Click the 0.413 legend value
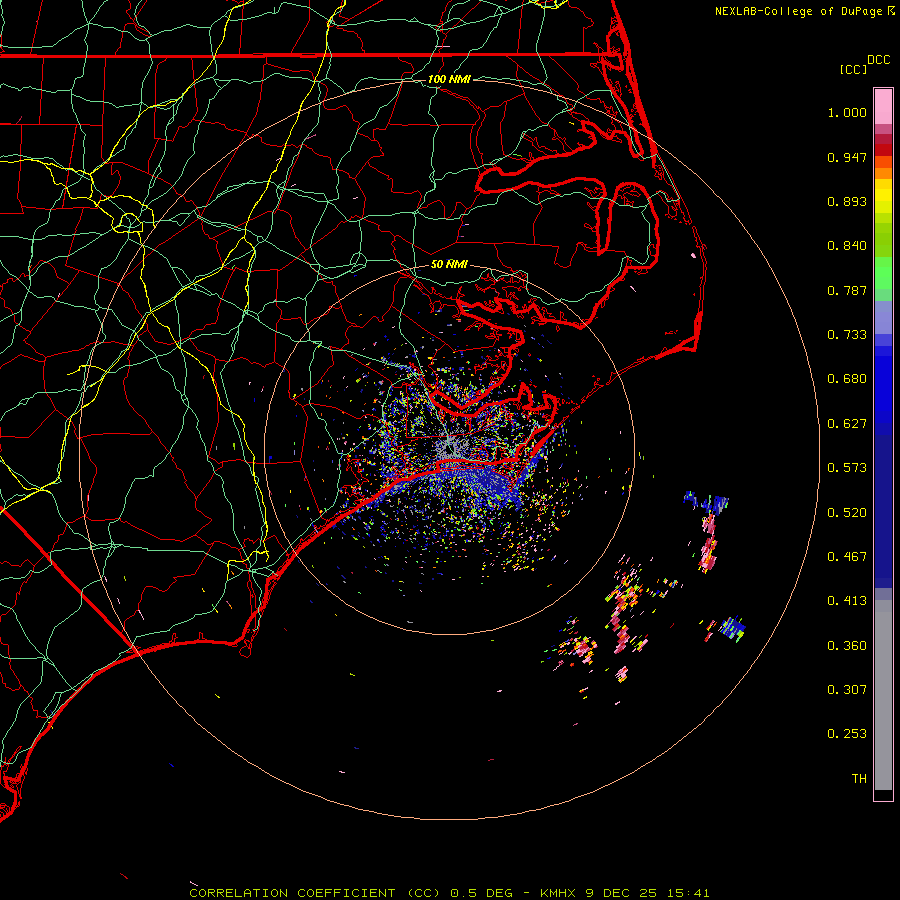This screenshot has height=900, width=900. click(847, 601)
